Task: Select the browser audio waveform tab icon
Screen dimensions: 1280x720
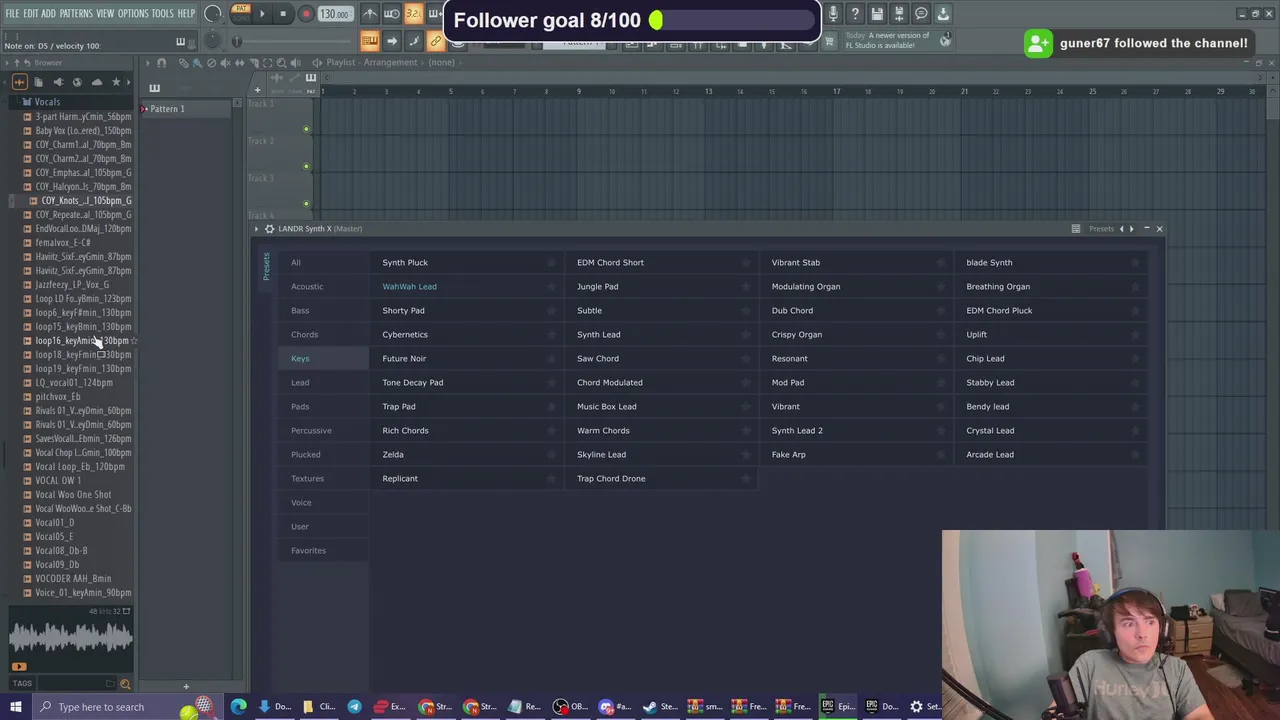Action: coord(19,82)
